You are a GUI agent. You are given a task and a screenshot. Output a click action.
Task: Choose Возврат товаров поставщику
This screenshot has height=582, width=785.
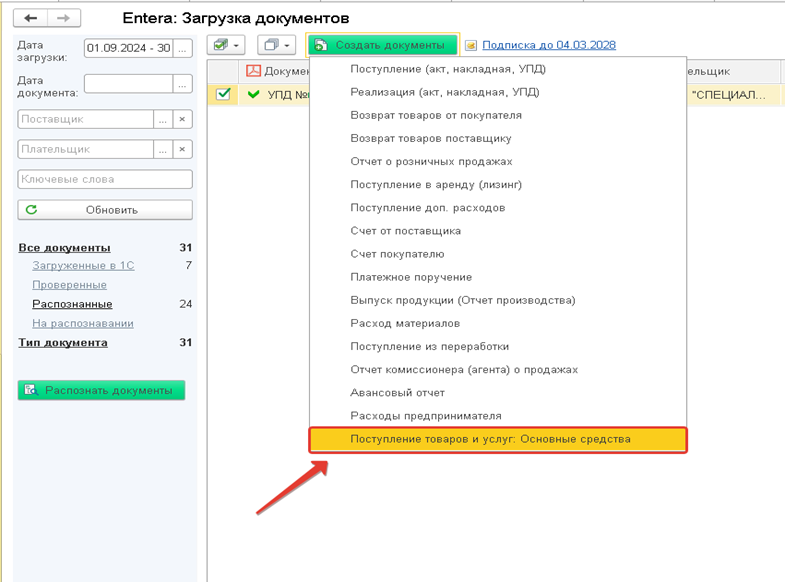coord(498,138)
